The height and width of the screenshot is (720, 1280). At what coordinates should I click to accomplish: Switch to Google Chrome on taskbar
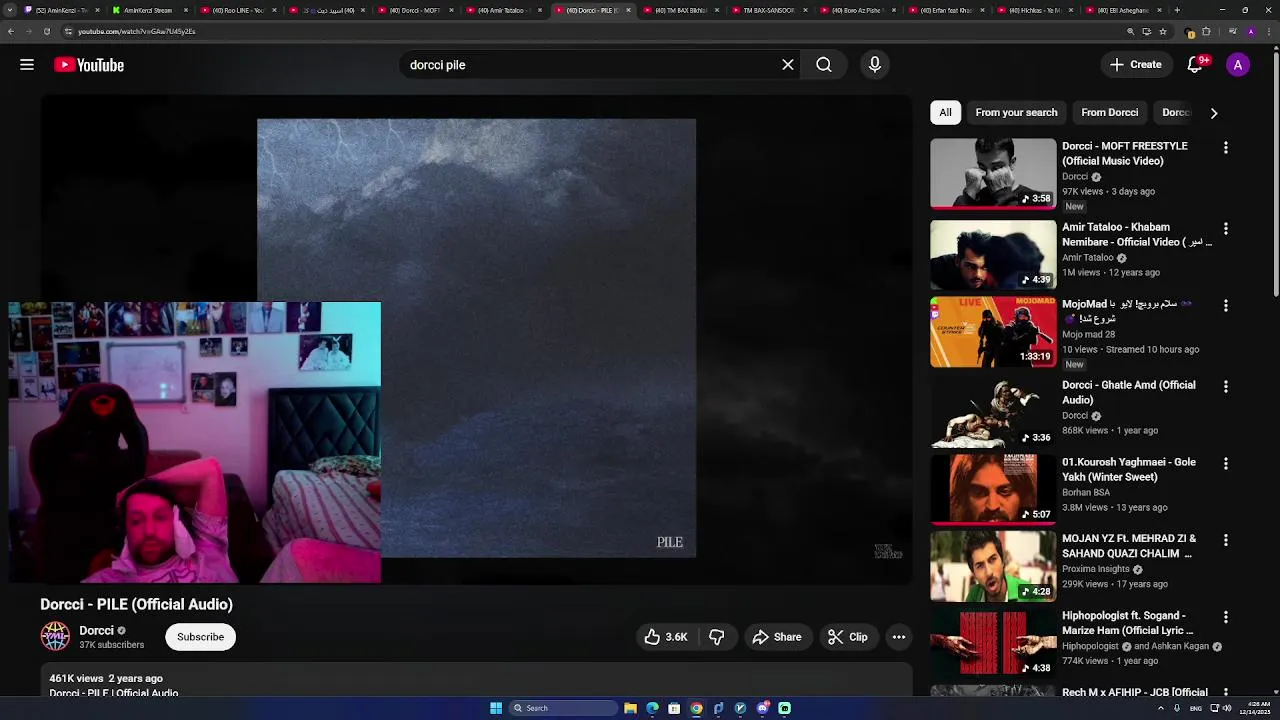[696, 708]
